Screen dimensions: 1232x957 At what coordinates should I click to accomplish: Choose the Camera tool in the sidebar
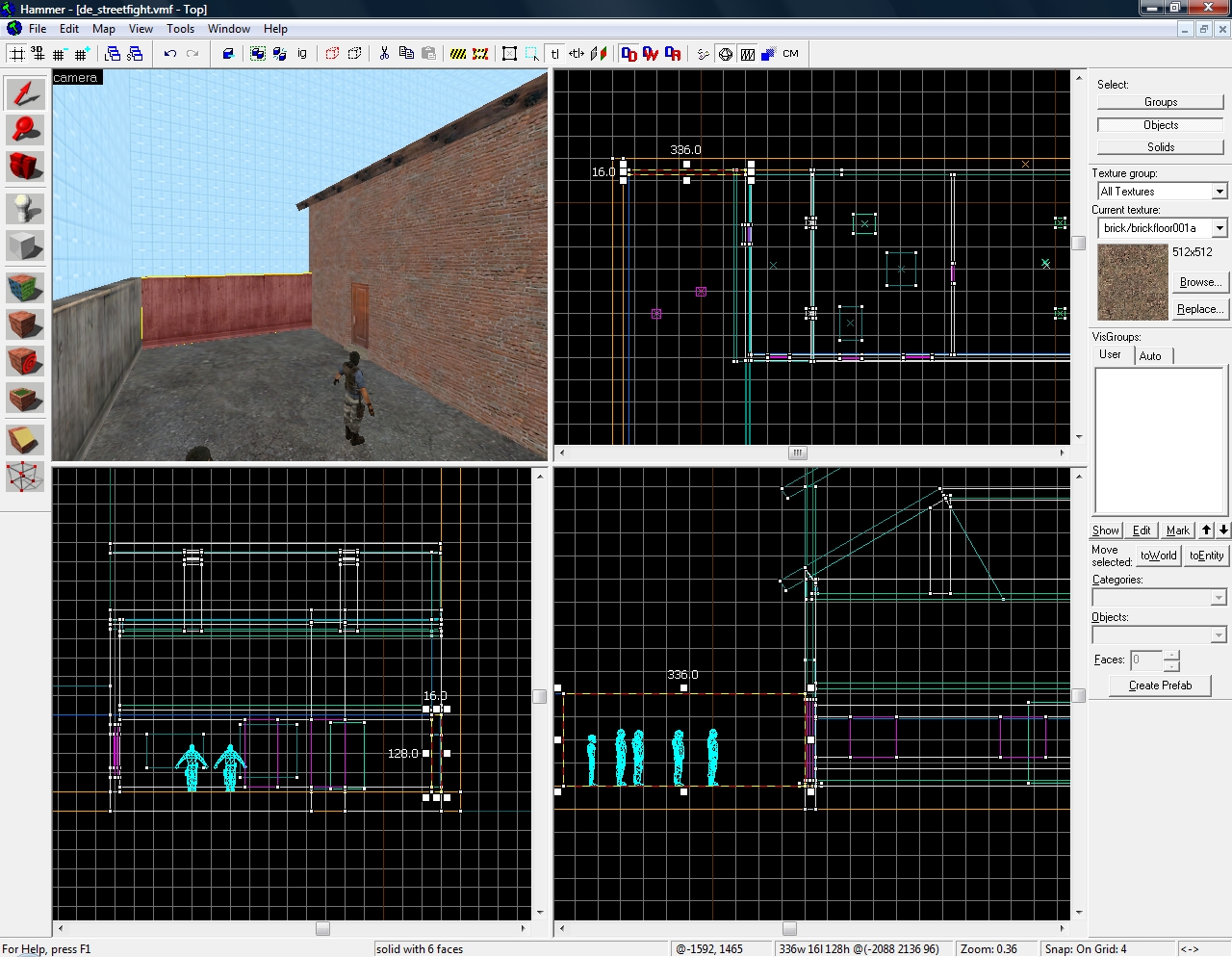pos(25,167)
